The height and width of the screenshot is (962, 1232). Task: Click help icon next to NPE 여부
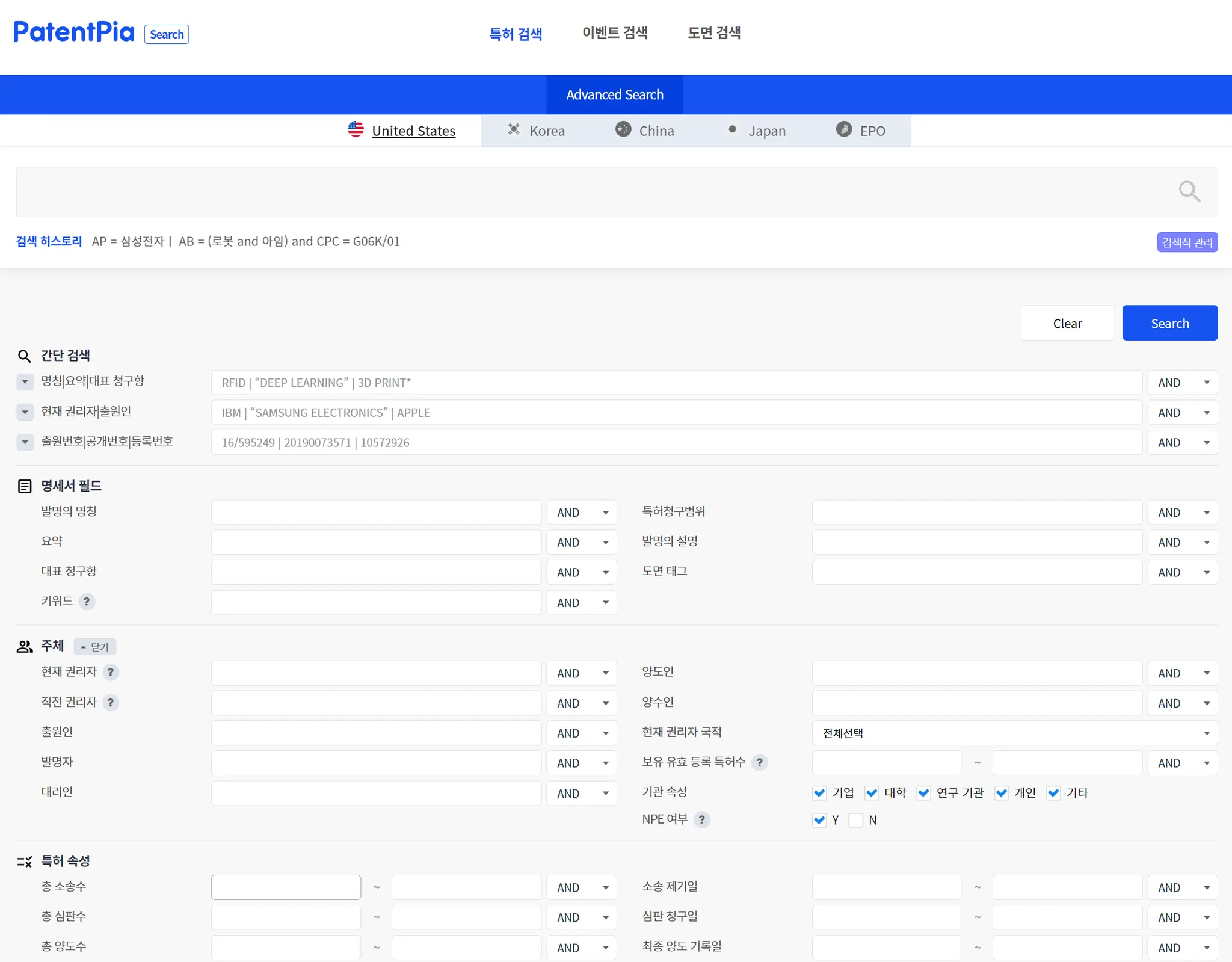701,819
